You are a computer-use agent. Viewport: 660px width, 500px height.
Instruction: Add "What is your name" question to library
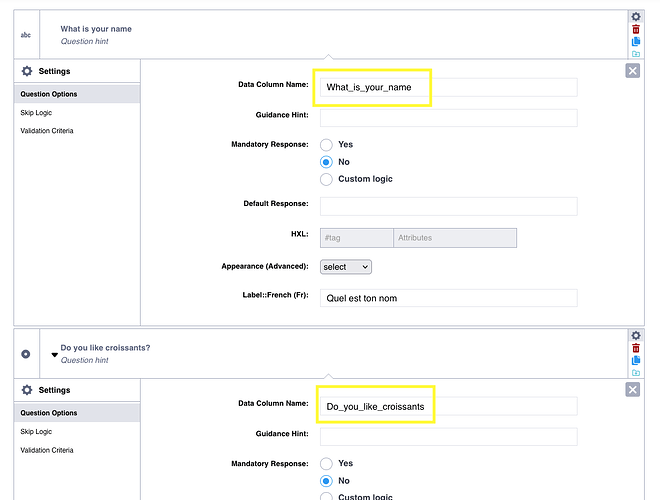(x=635, y=54)
